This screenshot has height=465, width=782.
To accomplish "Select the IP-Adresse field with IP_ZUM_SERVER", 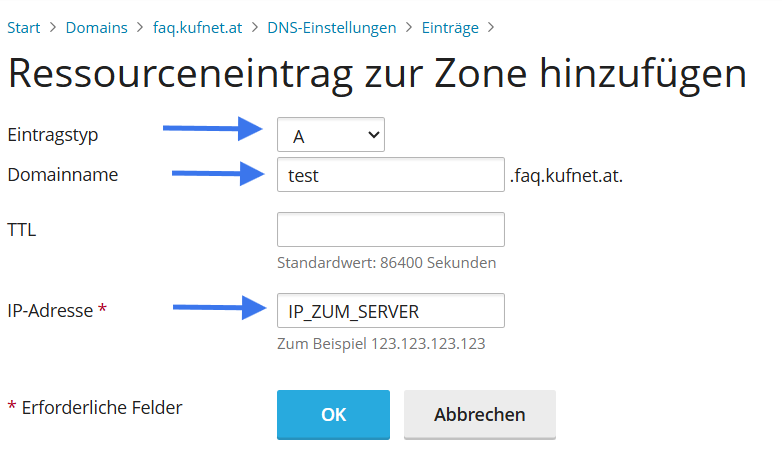I will 390,311.
